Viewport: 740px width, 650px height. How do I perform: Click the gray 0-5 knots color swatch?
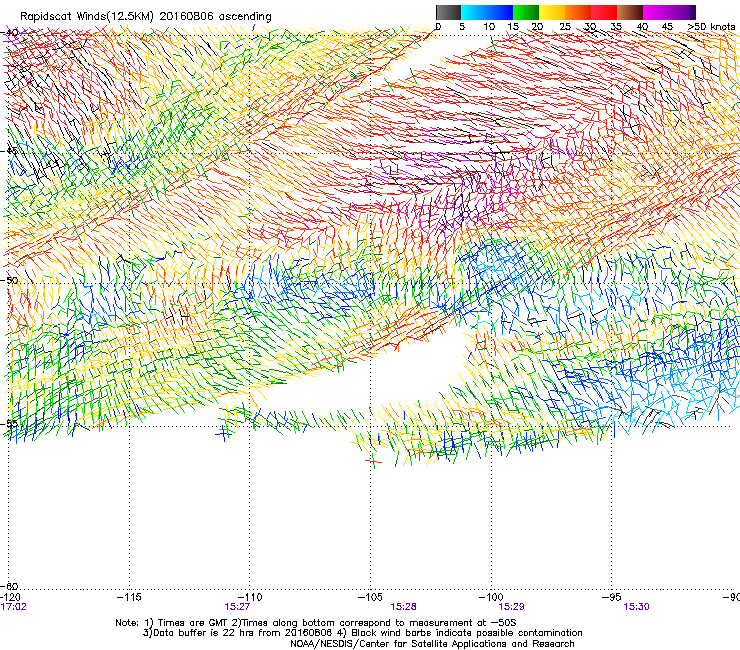[448, 12]
